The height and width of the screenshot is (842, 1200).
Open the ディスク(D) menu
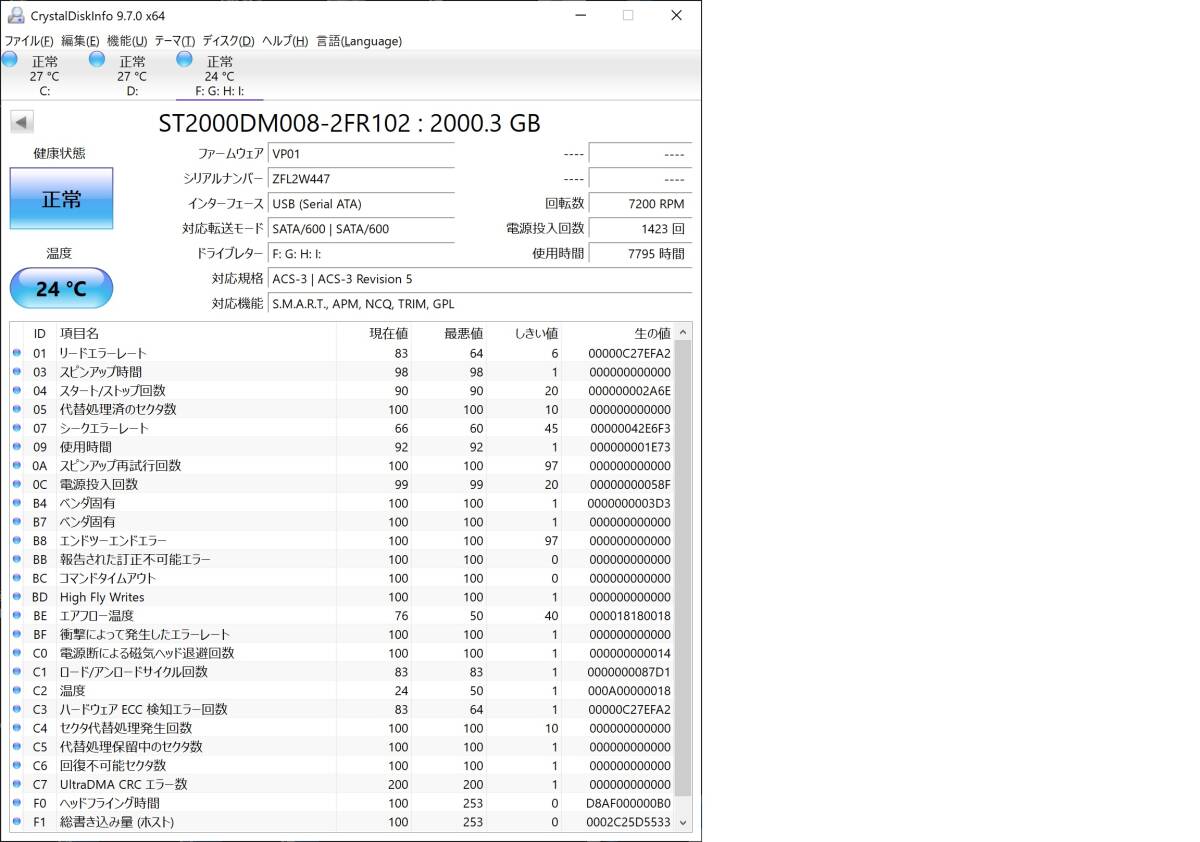tap(228, 41)
